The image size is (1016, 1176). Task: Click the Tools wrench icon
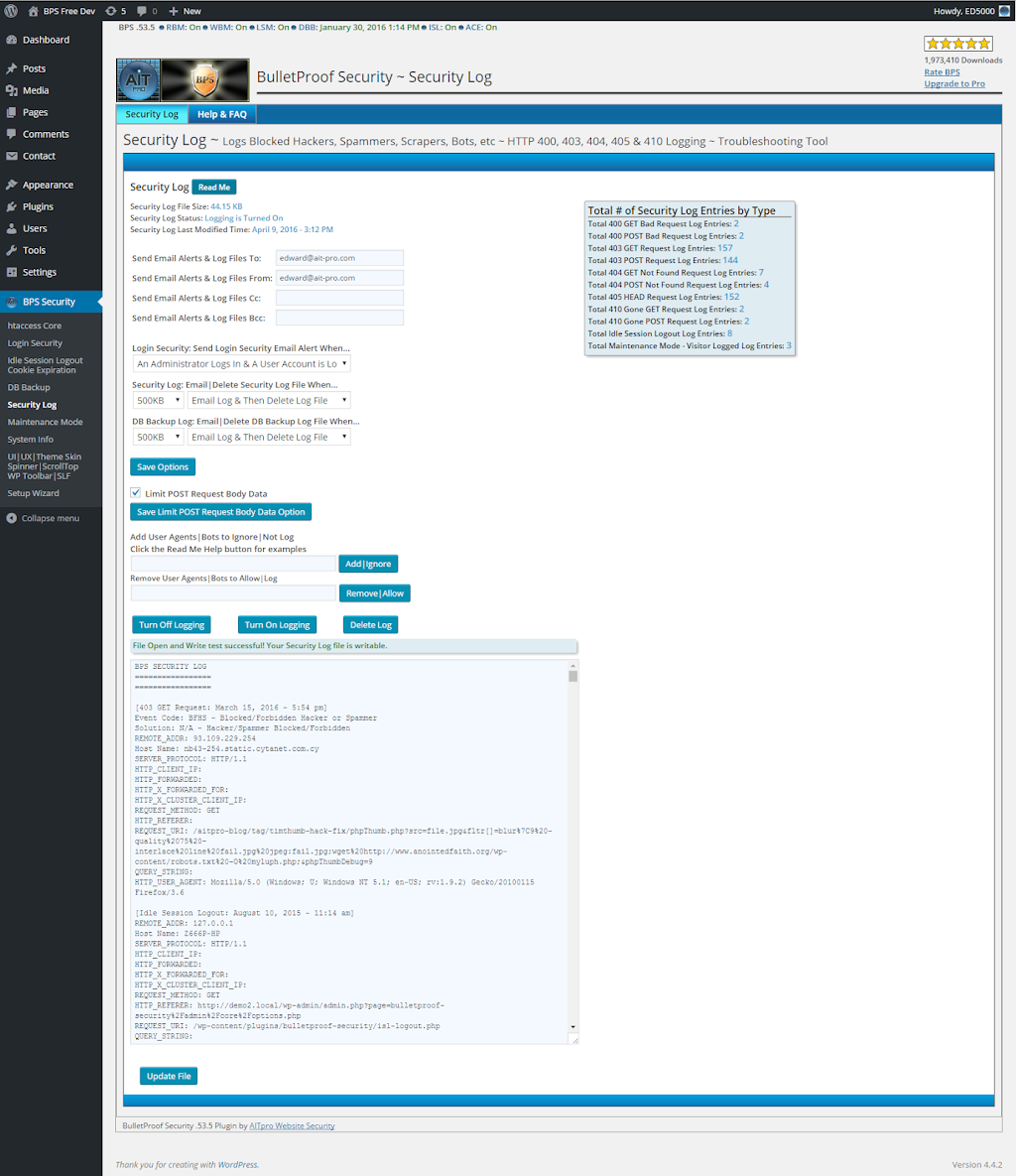tap(11, 250)
